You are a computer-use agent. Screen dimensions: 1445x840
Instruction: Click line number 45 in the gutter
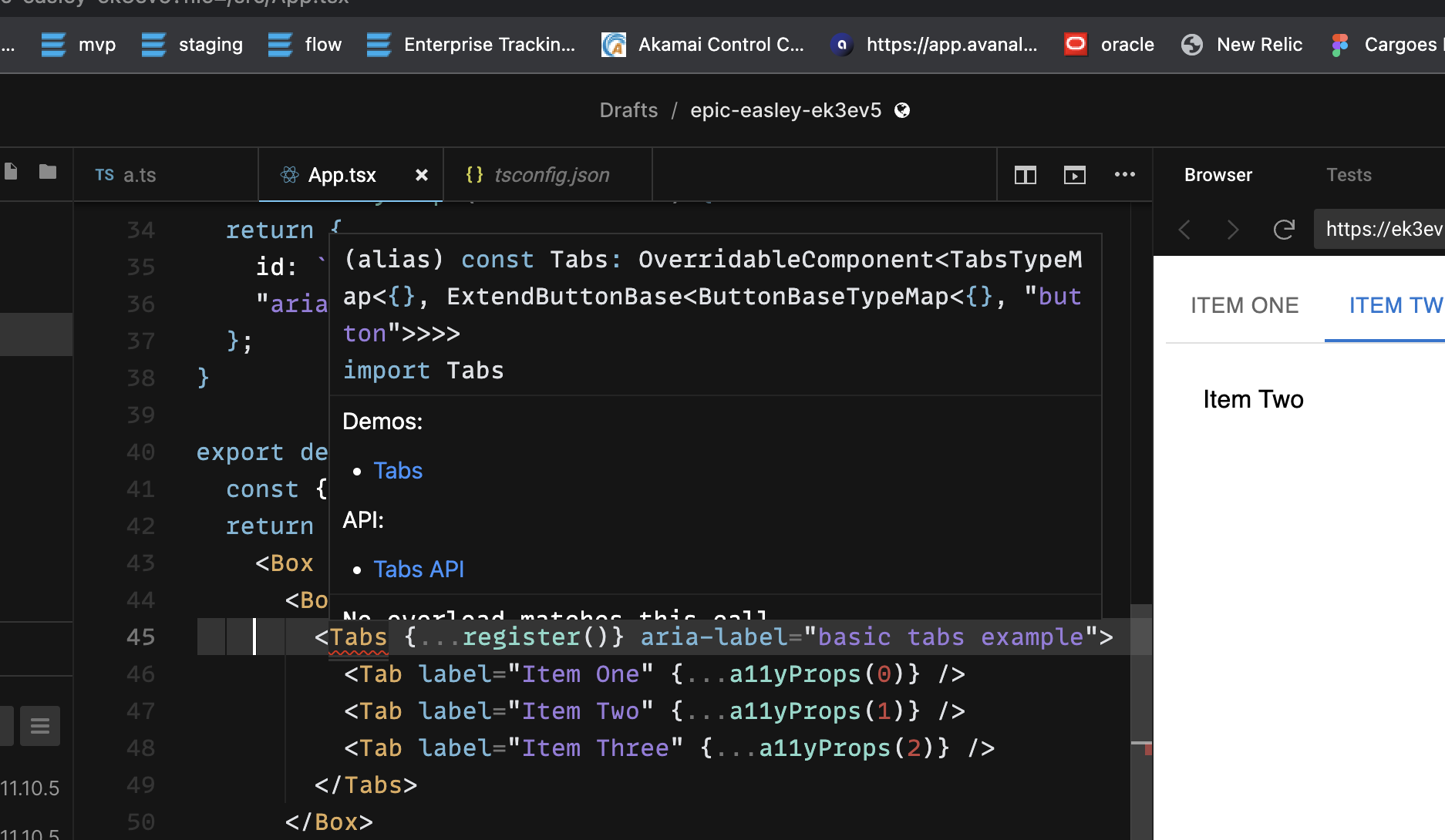point(140,637)
